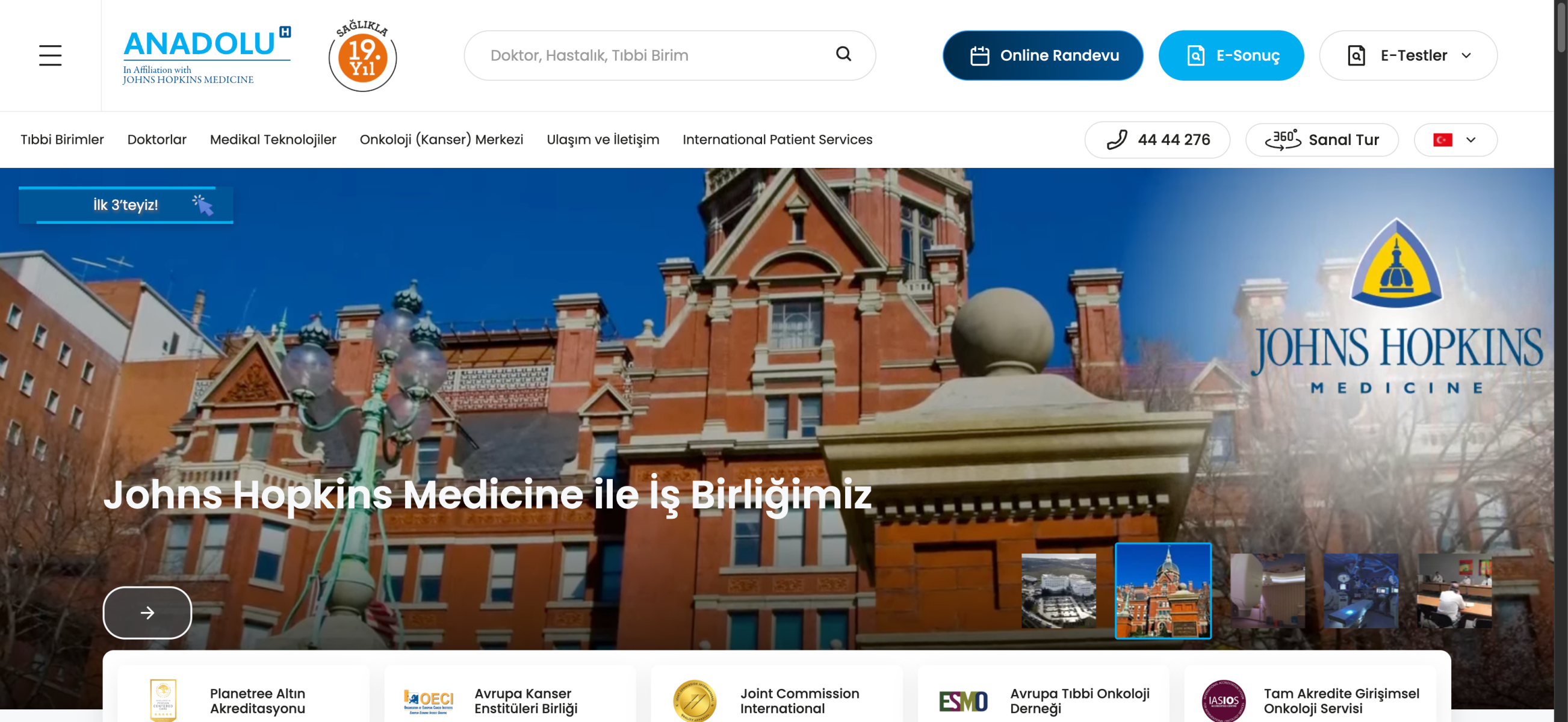Click the Joint Commission gold seal
1568x722 pixels.
click(694, 701)
